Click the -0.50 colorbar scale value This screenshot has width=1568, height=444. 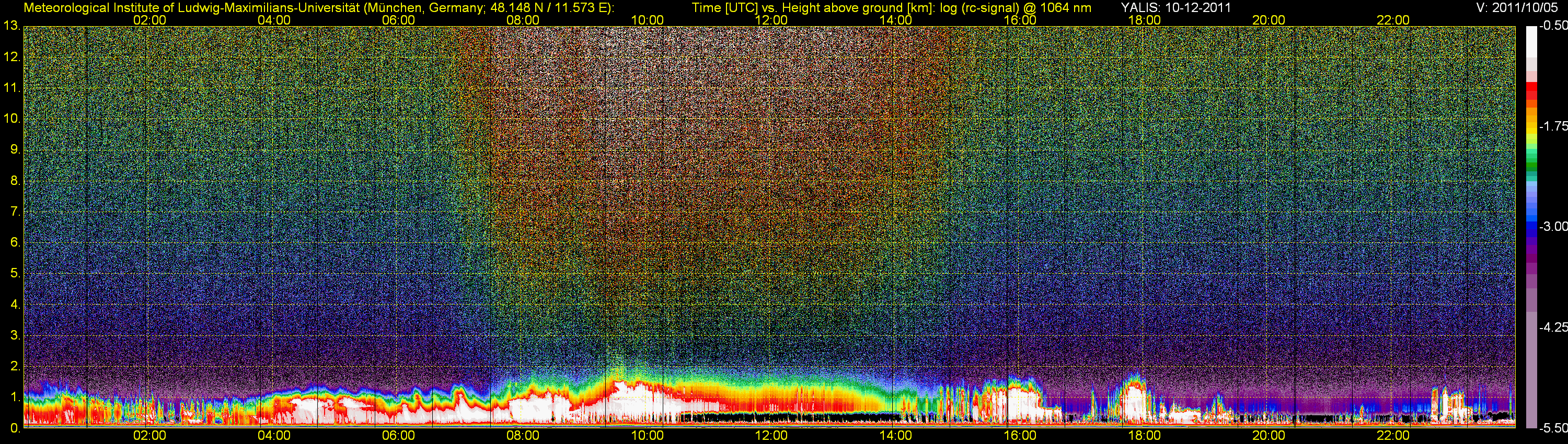[1553, 26]
